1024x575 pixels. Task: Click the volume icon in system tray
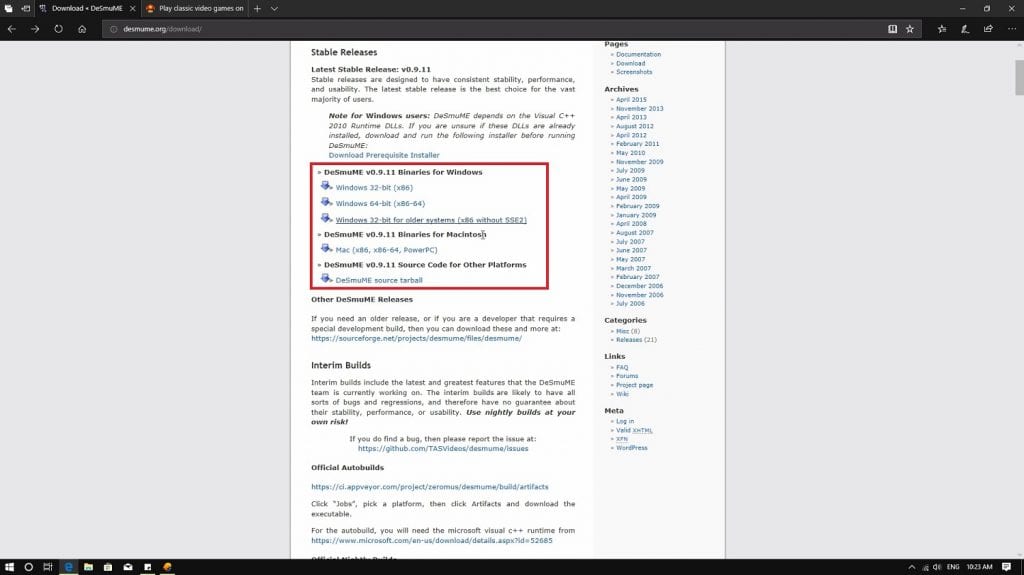pos(937,567)
